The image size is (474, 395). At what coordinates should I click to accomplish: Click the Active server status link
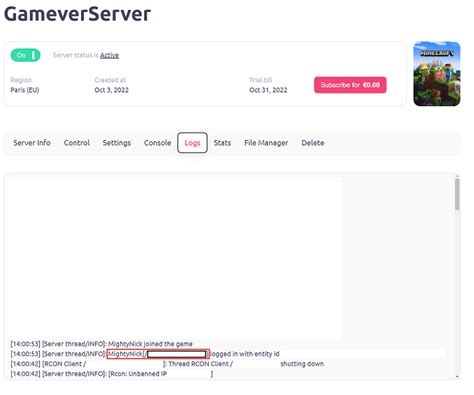coord(109,55)
